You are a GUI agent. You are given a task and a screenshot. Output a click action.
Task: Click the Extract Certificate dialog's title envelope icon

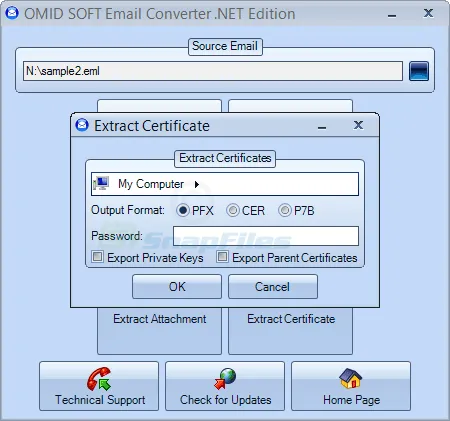tap(82, 125)
